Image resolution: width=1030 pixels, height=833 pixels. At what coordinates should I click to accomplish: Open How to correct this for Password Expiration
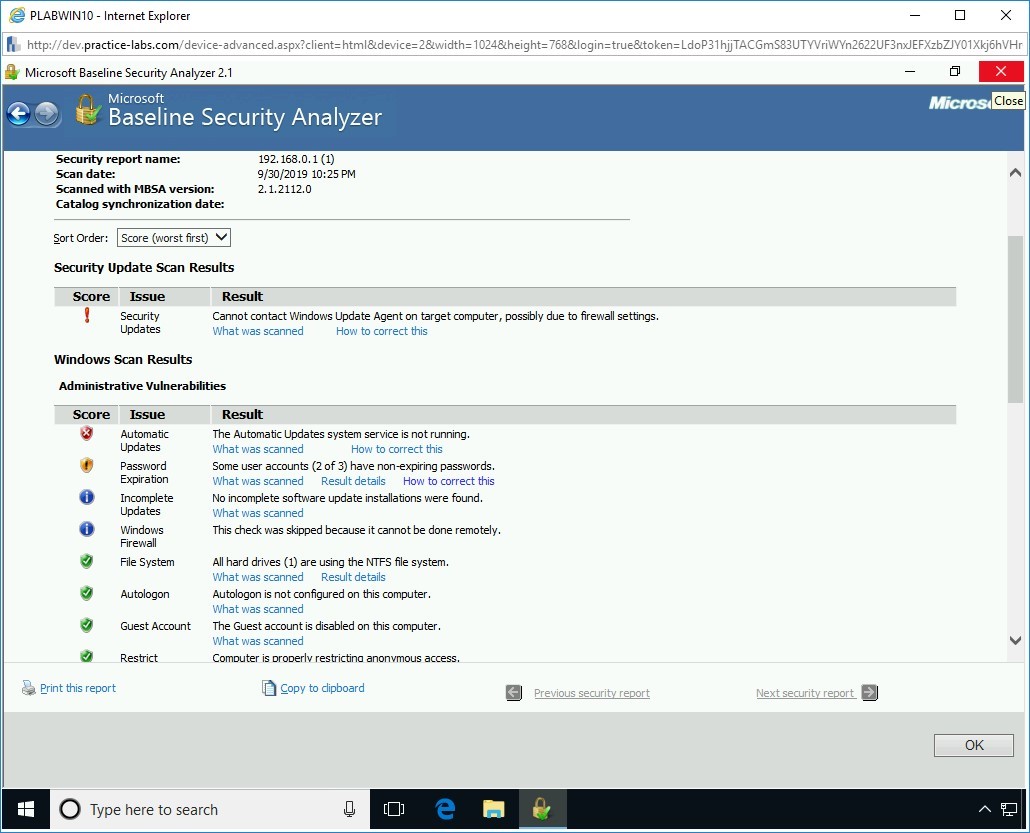(x=449, y=481)
